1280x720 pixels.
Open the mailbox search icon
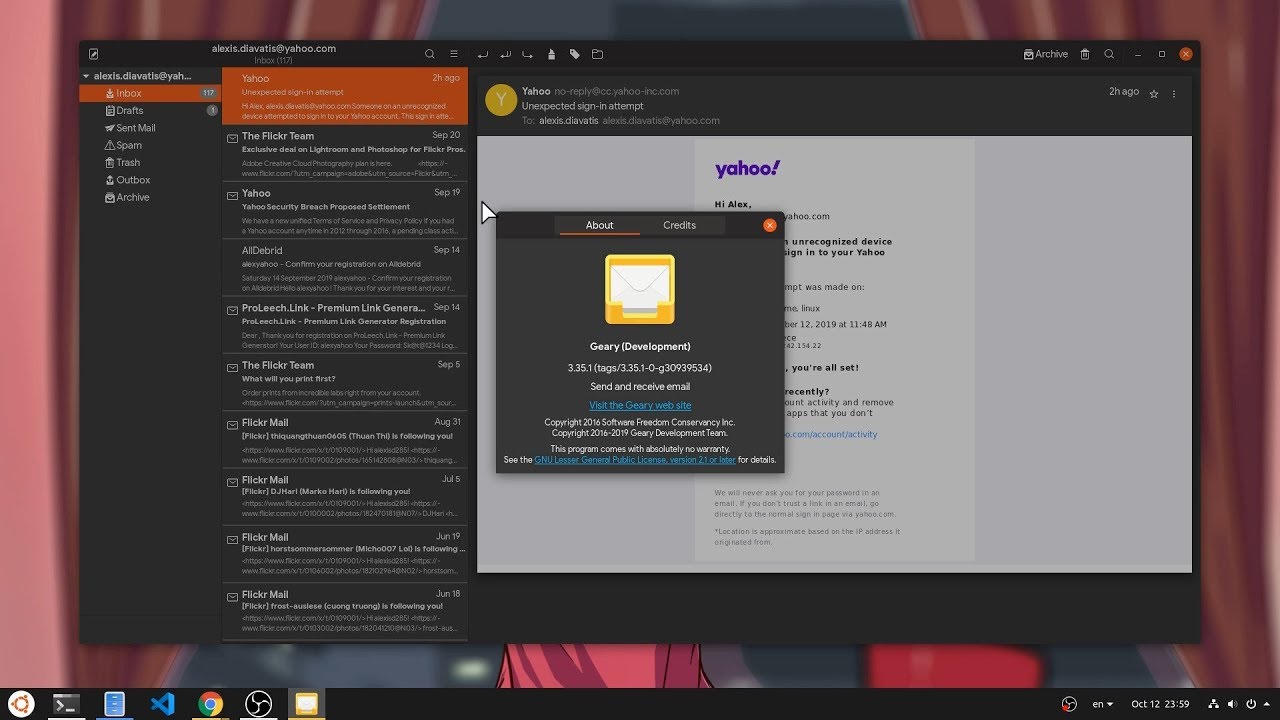430,54
